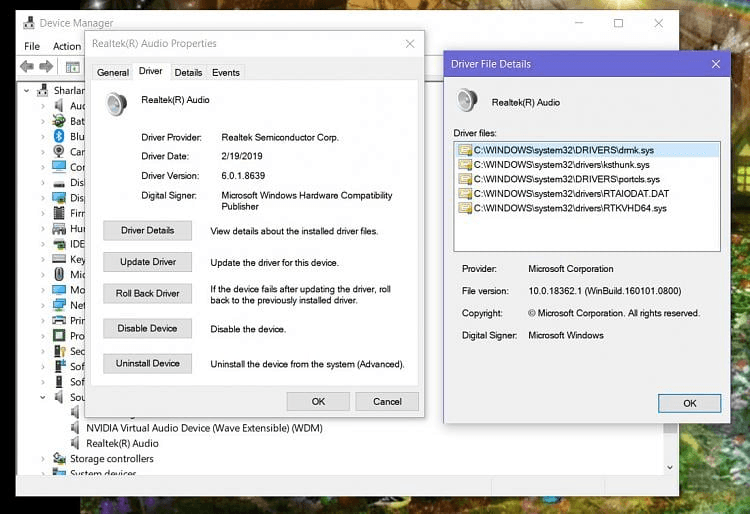Screen dimensions: 750x514
Task: Expand the Network adapters category arrow
Action: pyautogui.click(x=43, y=305)
